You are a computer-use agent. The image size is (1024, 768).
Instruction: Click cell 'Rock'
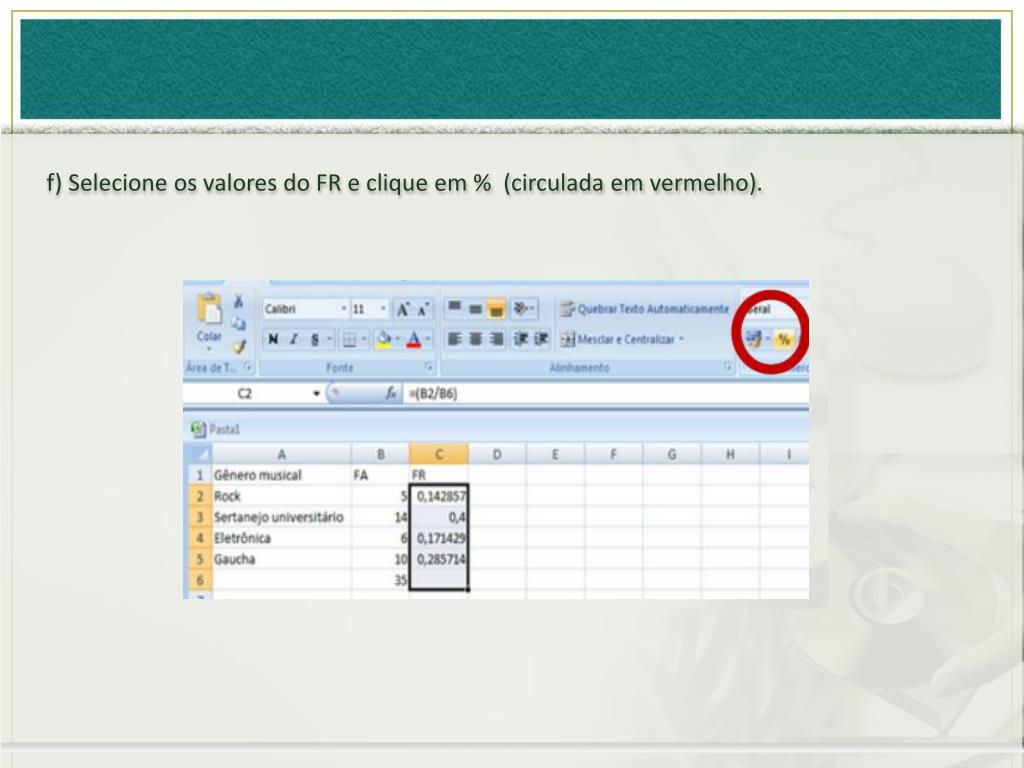(281, 496)
